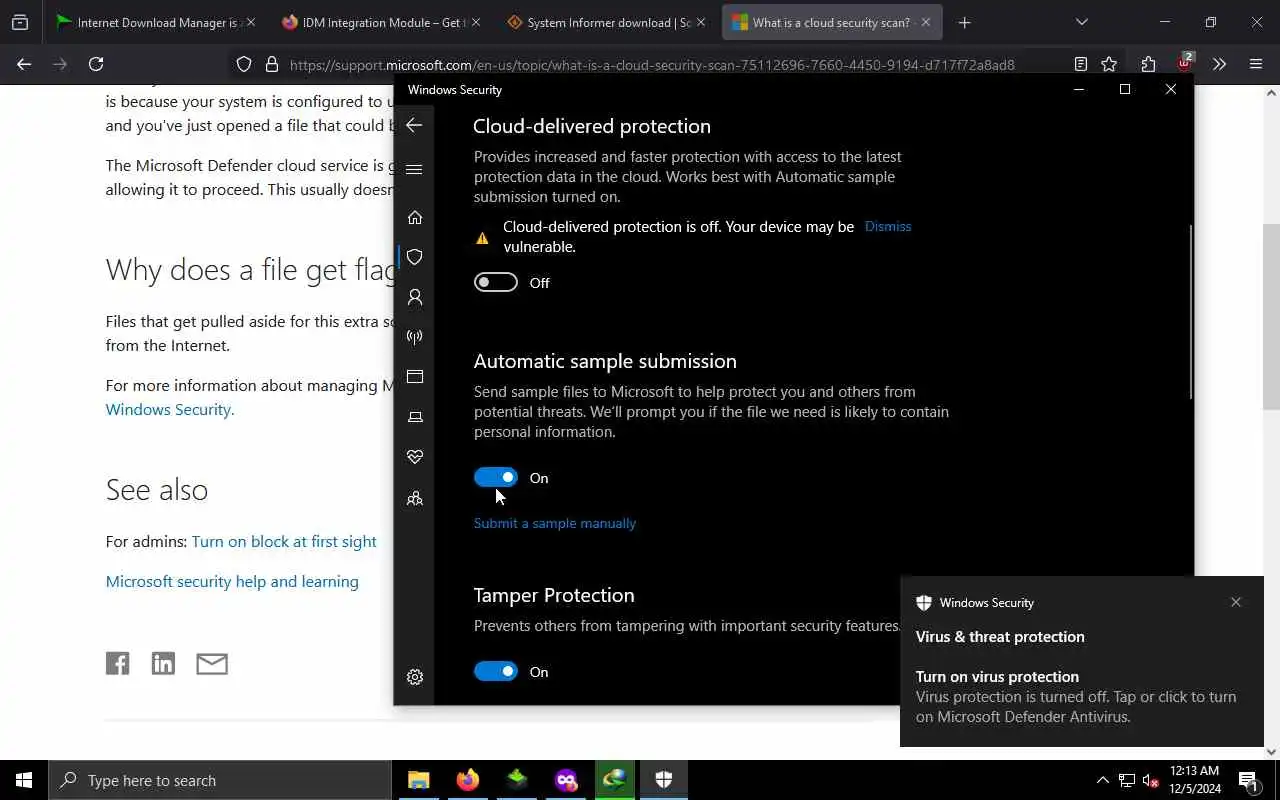Viewport: 1280px width, 800px height.
Task: Share article on Facebook
Action: (x=118, y=663)
